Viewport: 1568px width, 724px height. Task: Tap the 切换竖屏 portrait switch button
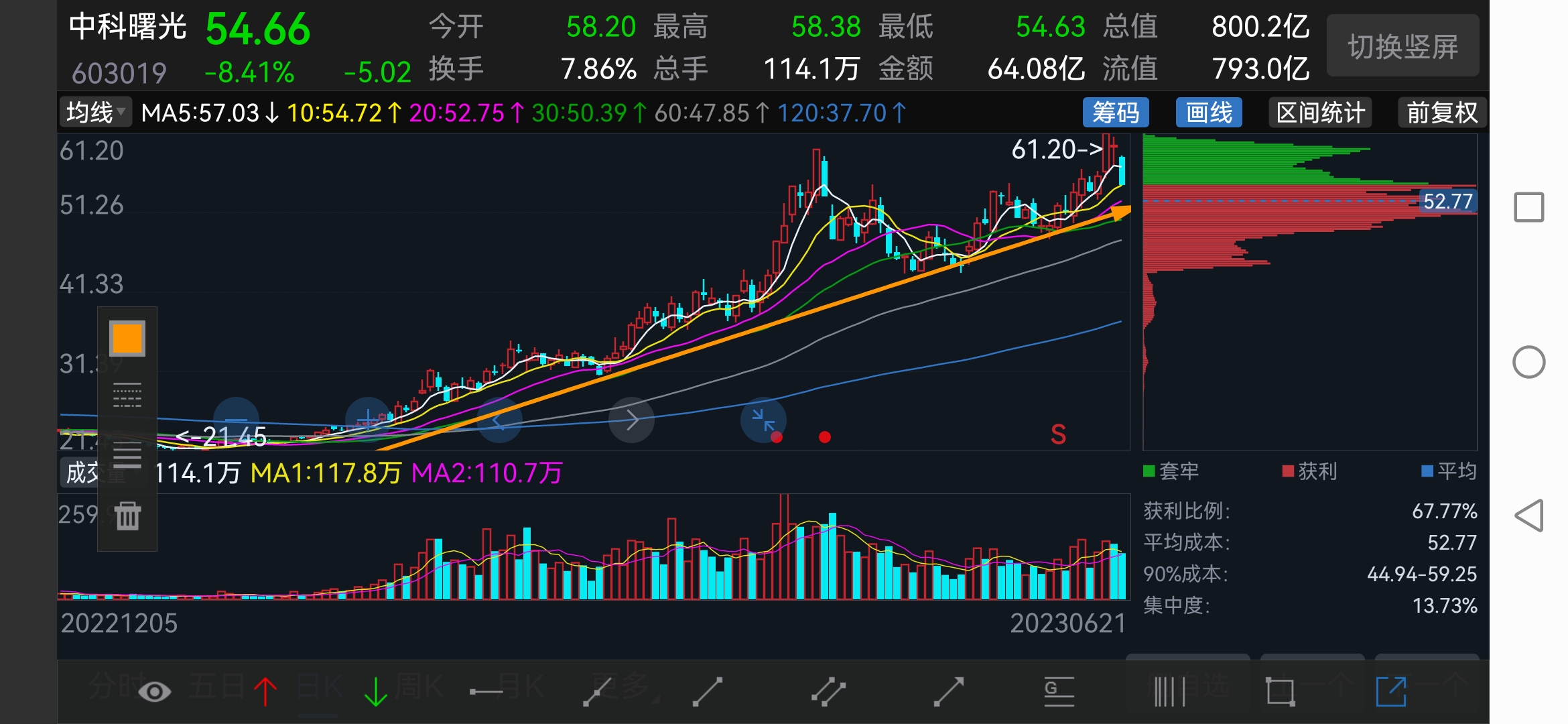(1403, 46)
